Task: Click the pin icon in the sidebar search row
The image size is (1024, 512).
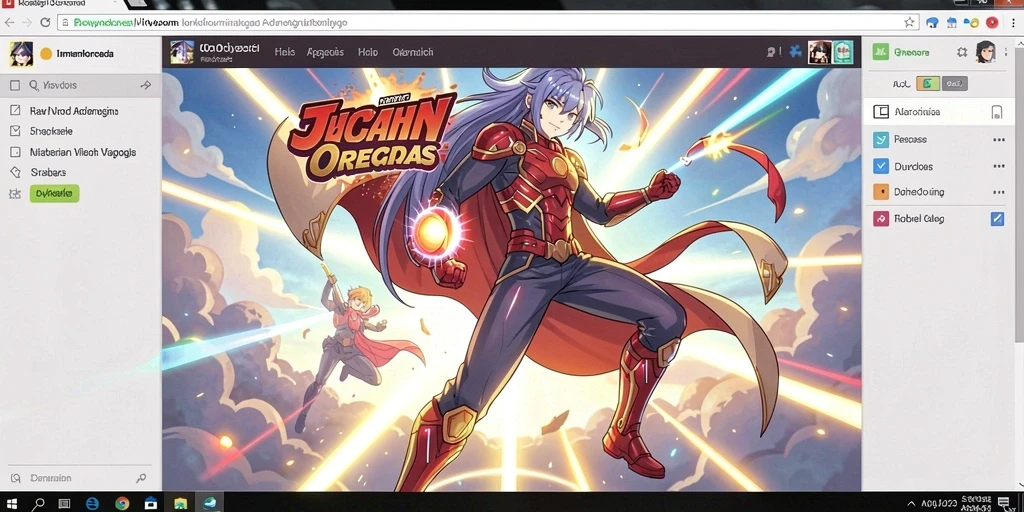Action: click(146, 86)
